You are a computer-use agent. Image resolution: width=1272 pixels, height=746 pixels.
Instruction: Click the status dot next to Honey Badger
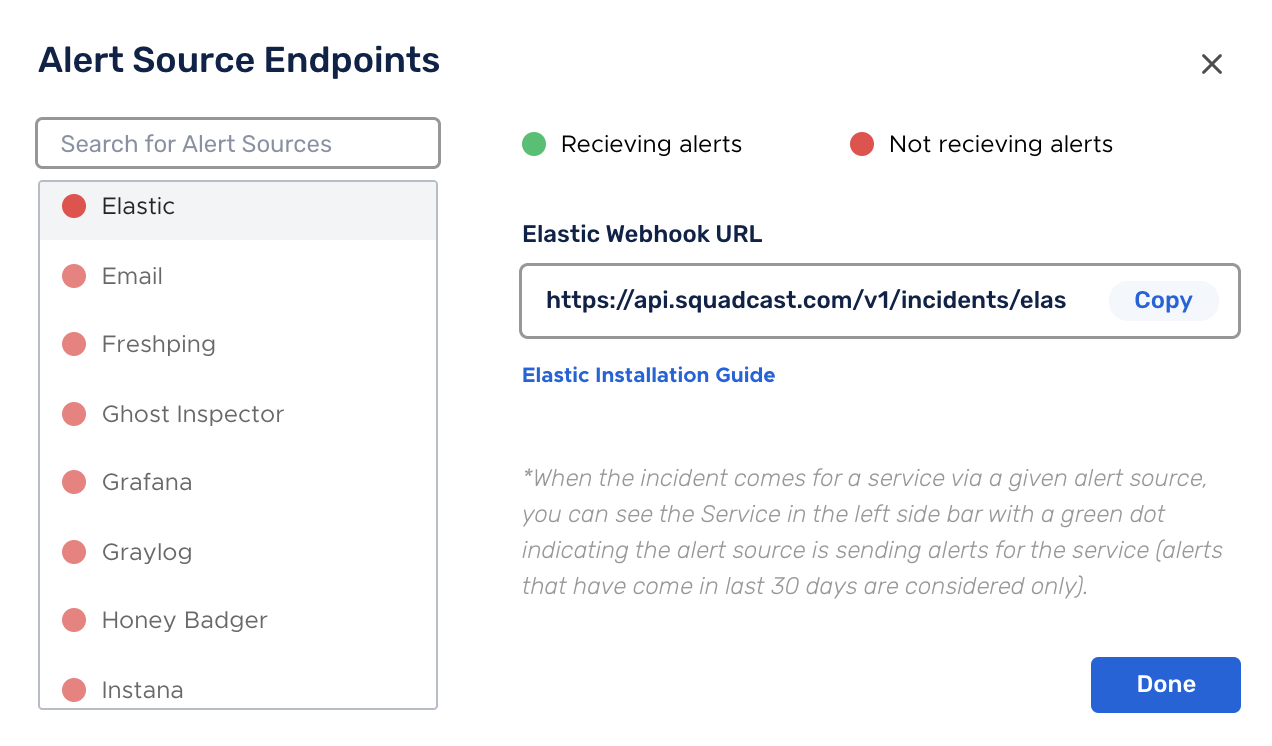[x=74, y=620]
